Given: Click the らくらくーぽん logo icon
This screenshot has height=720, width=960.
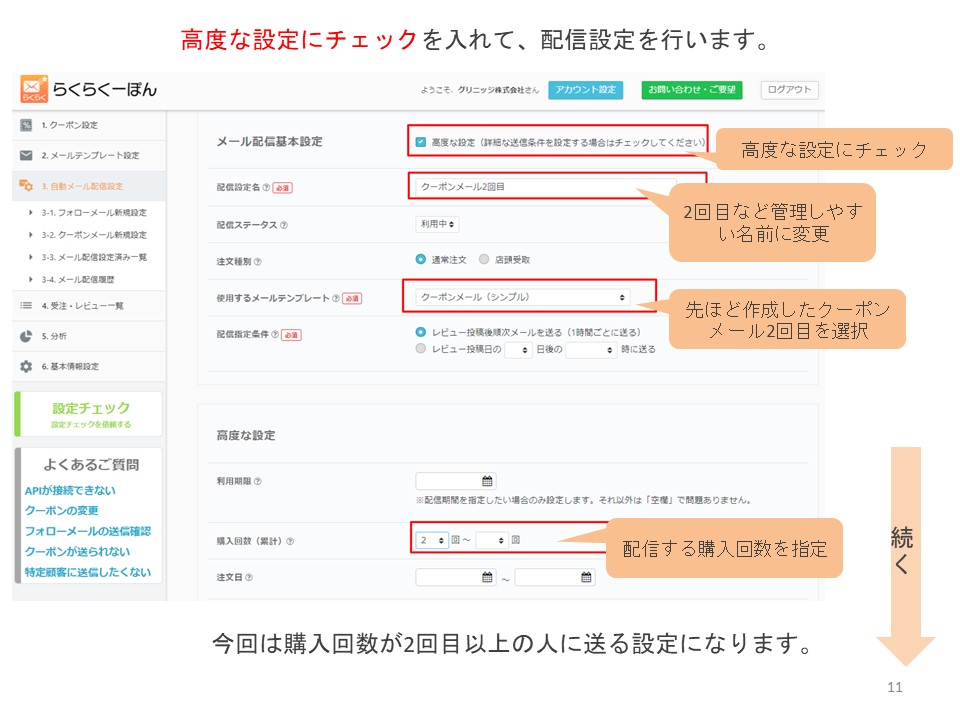Looking at the screenshot, I should (x=34, y=90).
